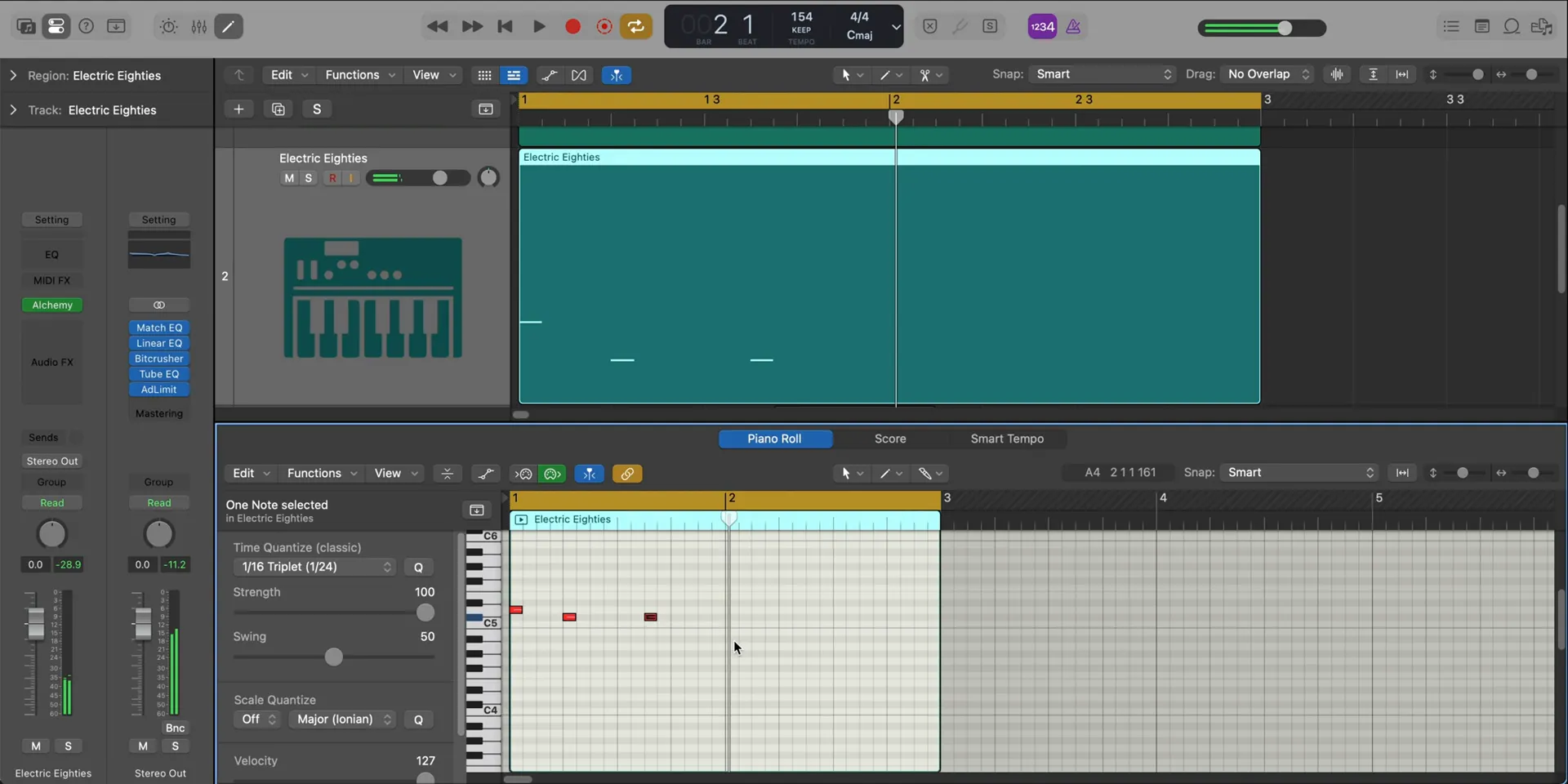The image size is (1568, 784).
Task: Open the List Editors icon
Action: pos(1451,26)
